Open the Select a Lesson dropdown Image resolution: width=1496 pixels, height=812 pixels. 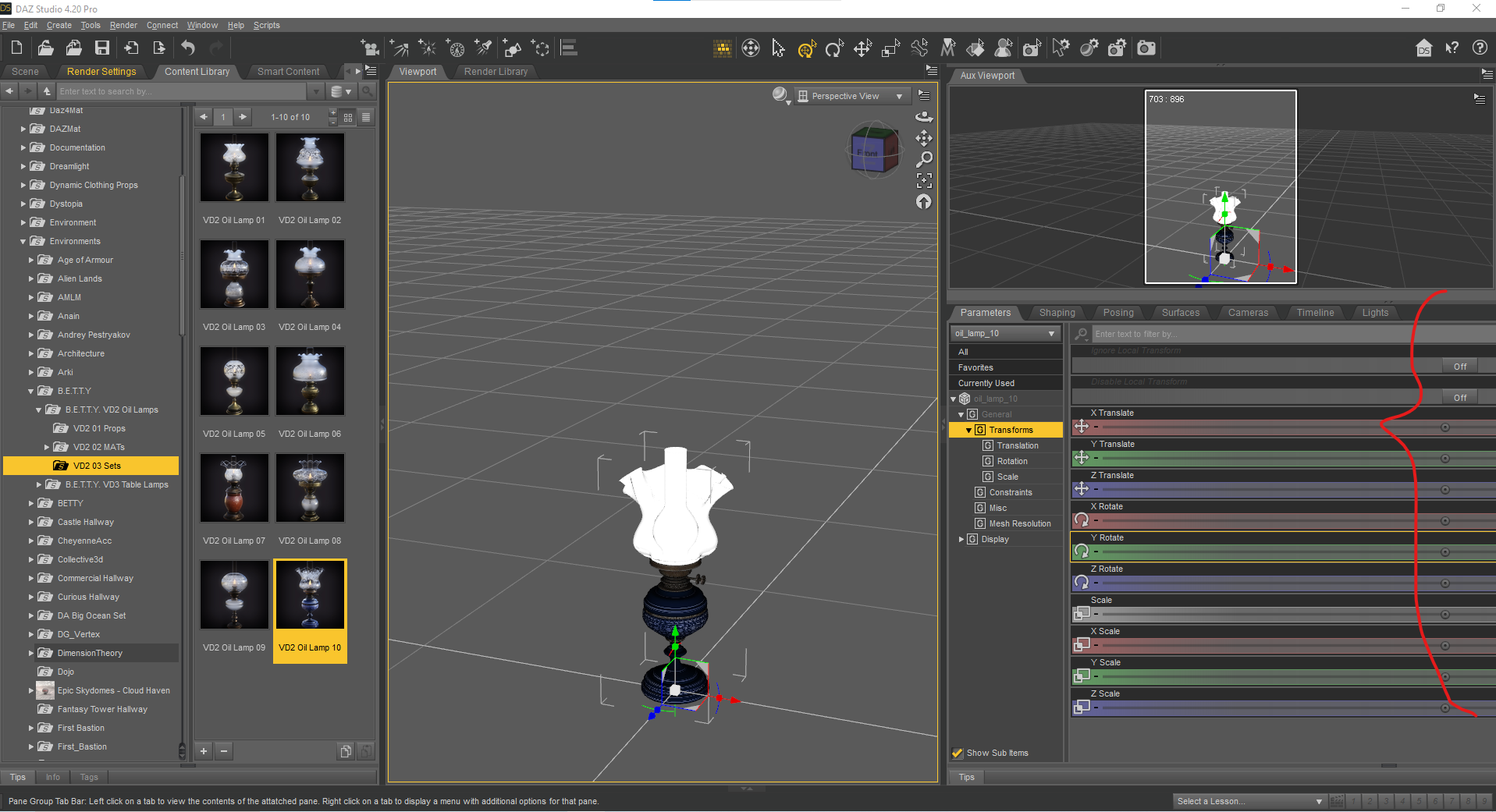[1249, 801]
